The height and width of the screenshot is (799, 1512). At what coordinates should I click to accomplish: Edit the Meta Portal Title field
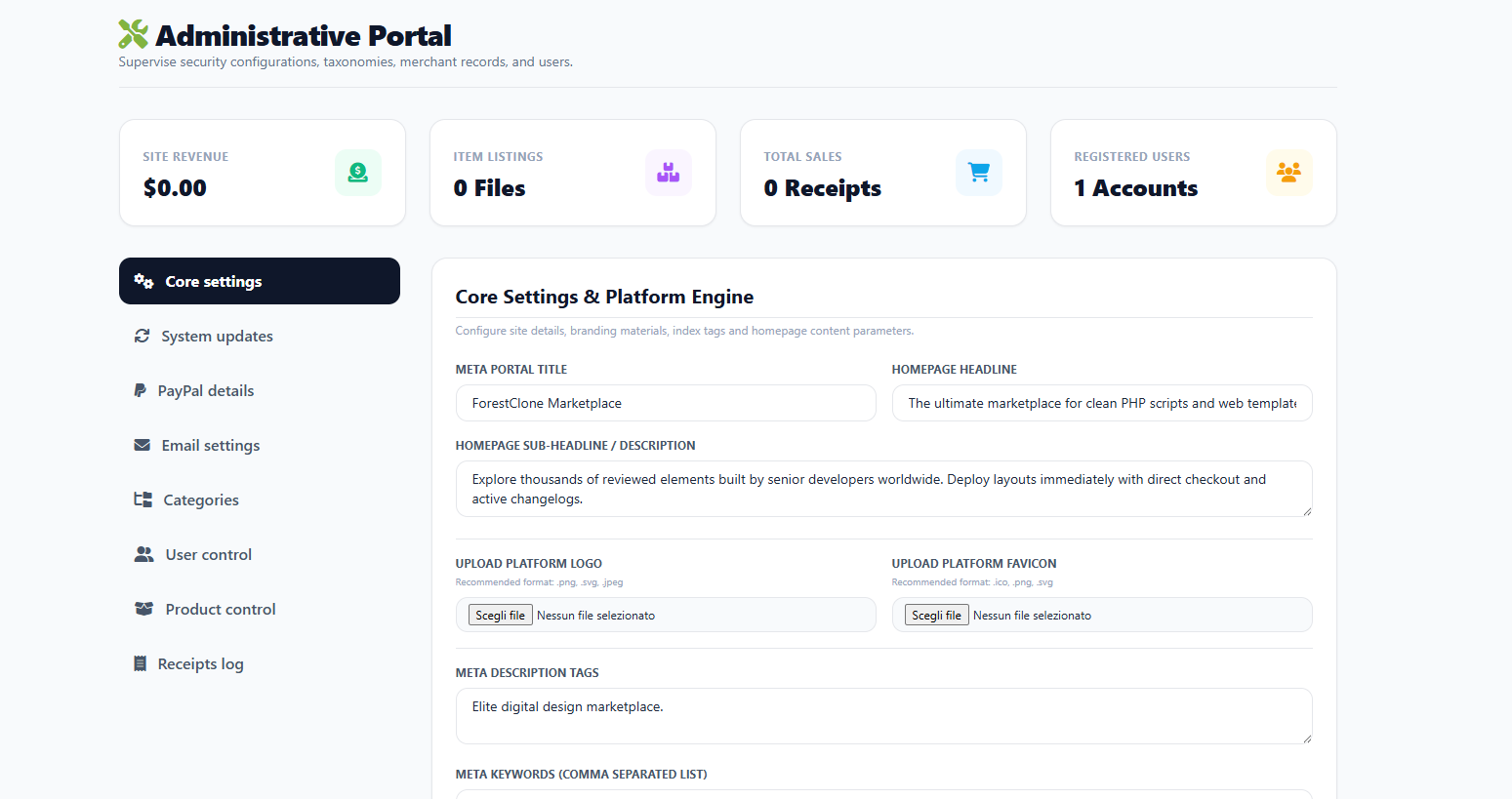point(666,403)
